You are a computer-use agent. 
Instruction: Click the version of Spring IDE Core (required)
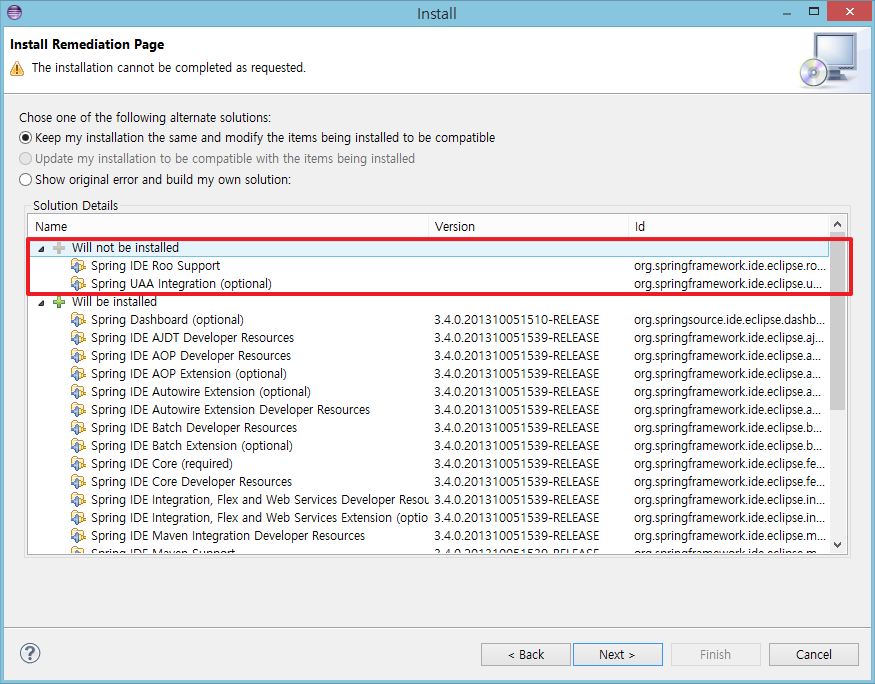click(517, 464)
